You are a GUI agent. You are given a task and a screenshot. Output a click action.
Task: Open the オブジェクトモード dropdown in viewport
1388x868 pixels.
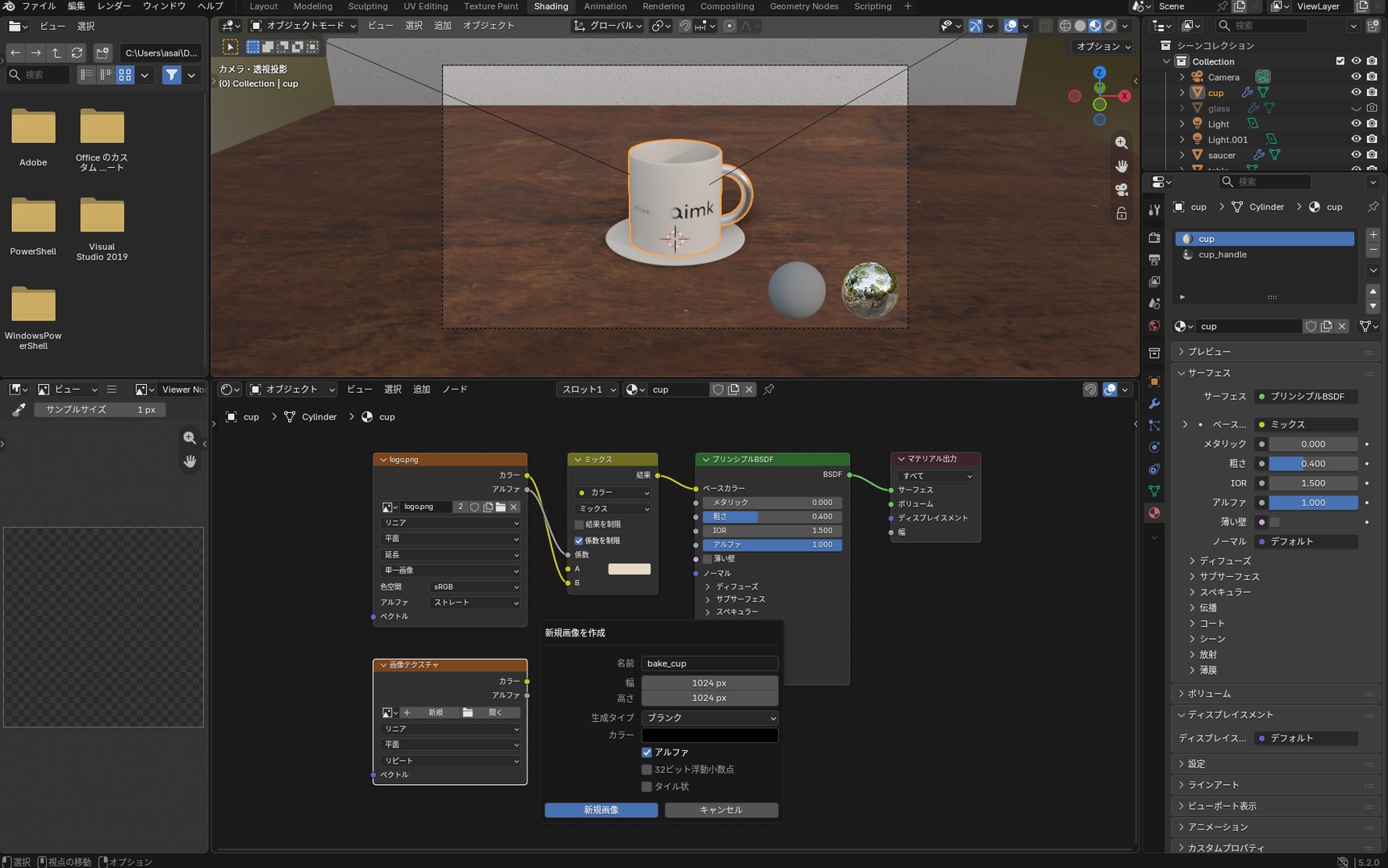(303, 26)
